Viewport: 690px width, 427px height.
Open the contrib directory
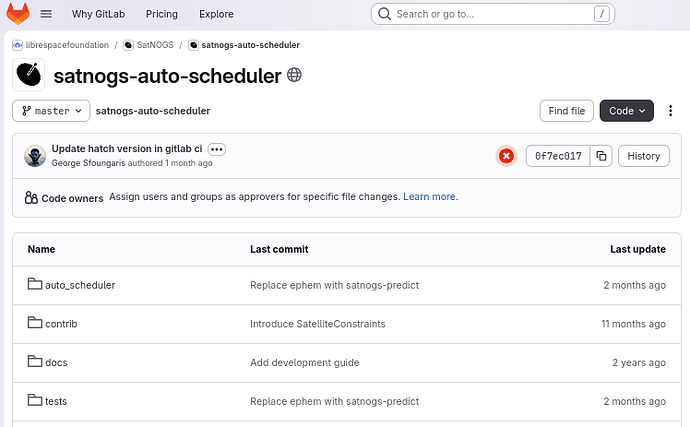[x=61, y=324]
